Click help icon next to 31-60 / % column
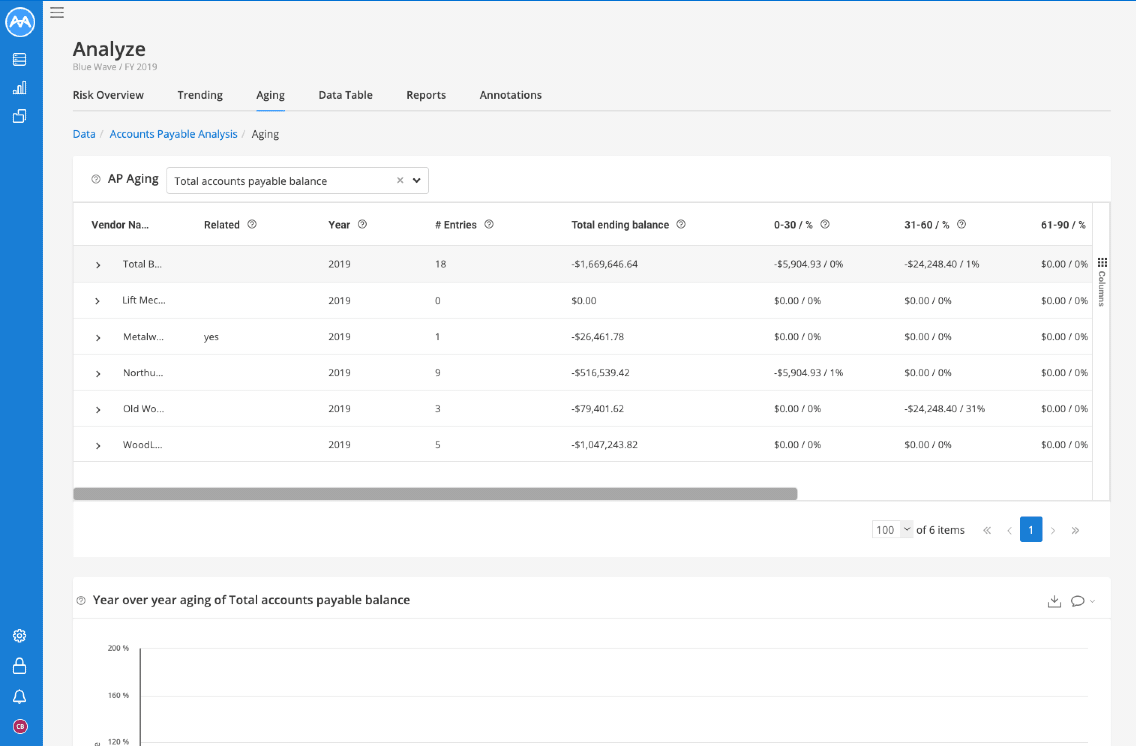The height and width of the screenshot is (746, 1136). click(961, 225)
